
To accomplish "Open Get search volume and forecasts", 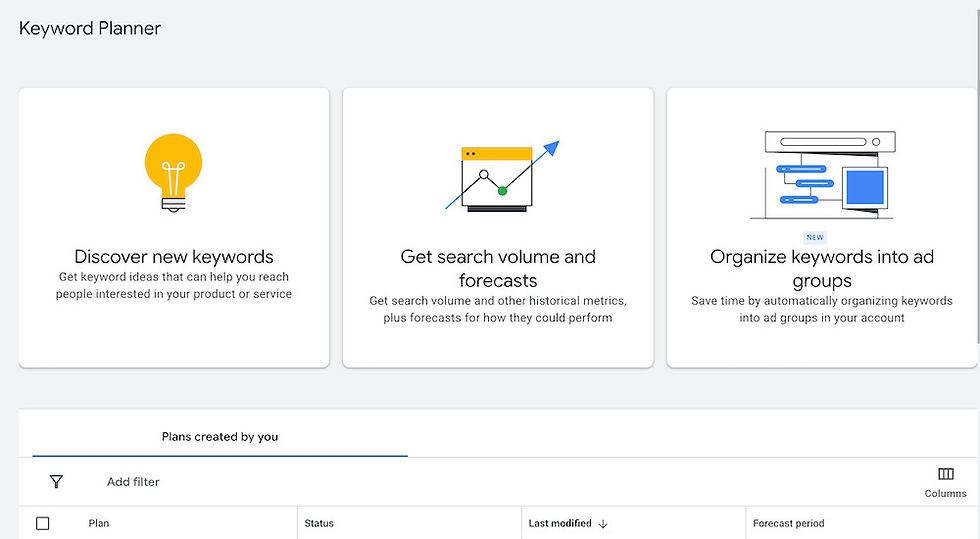I will [498, 228].
